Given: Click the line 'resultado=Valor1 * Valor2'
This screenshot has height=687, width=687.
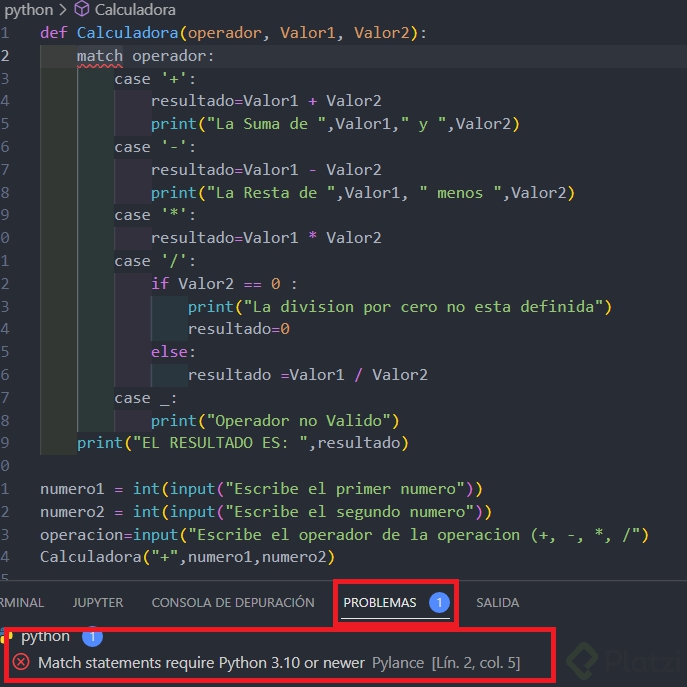Looking at the screenshot, I should click(266, 238).
